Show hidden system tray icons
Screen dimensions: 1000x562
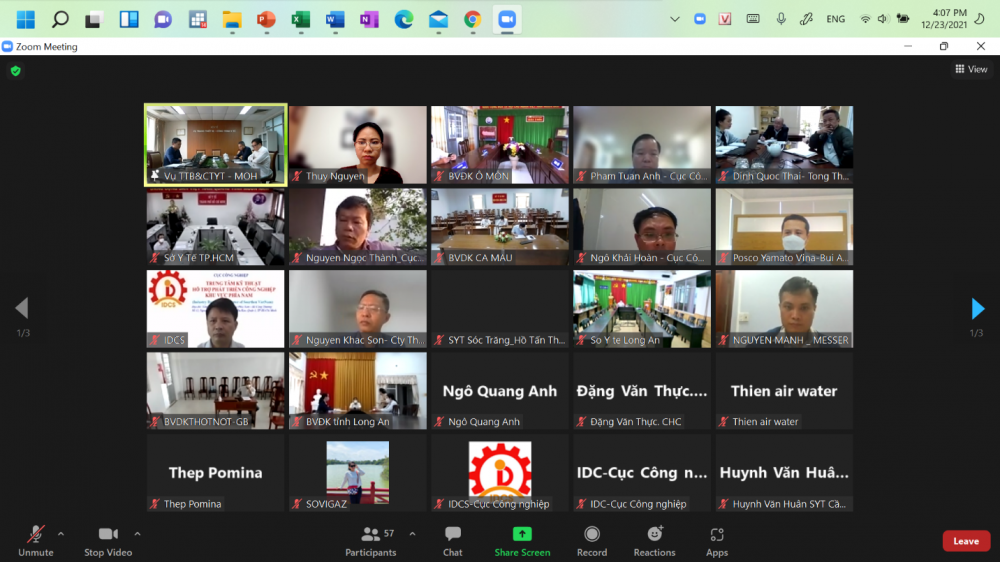tap(674, 19)
